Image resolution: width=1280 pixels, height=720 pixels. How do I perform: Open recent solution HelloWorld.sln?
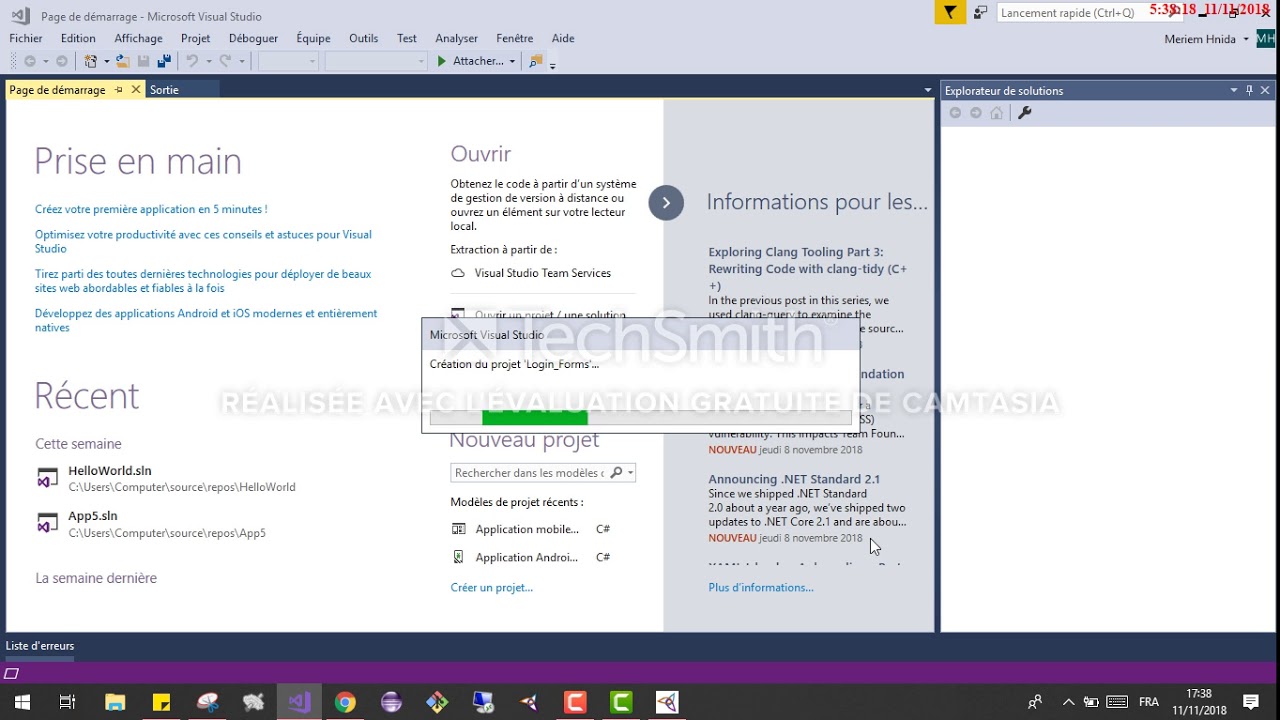tap(110, 471)
